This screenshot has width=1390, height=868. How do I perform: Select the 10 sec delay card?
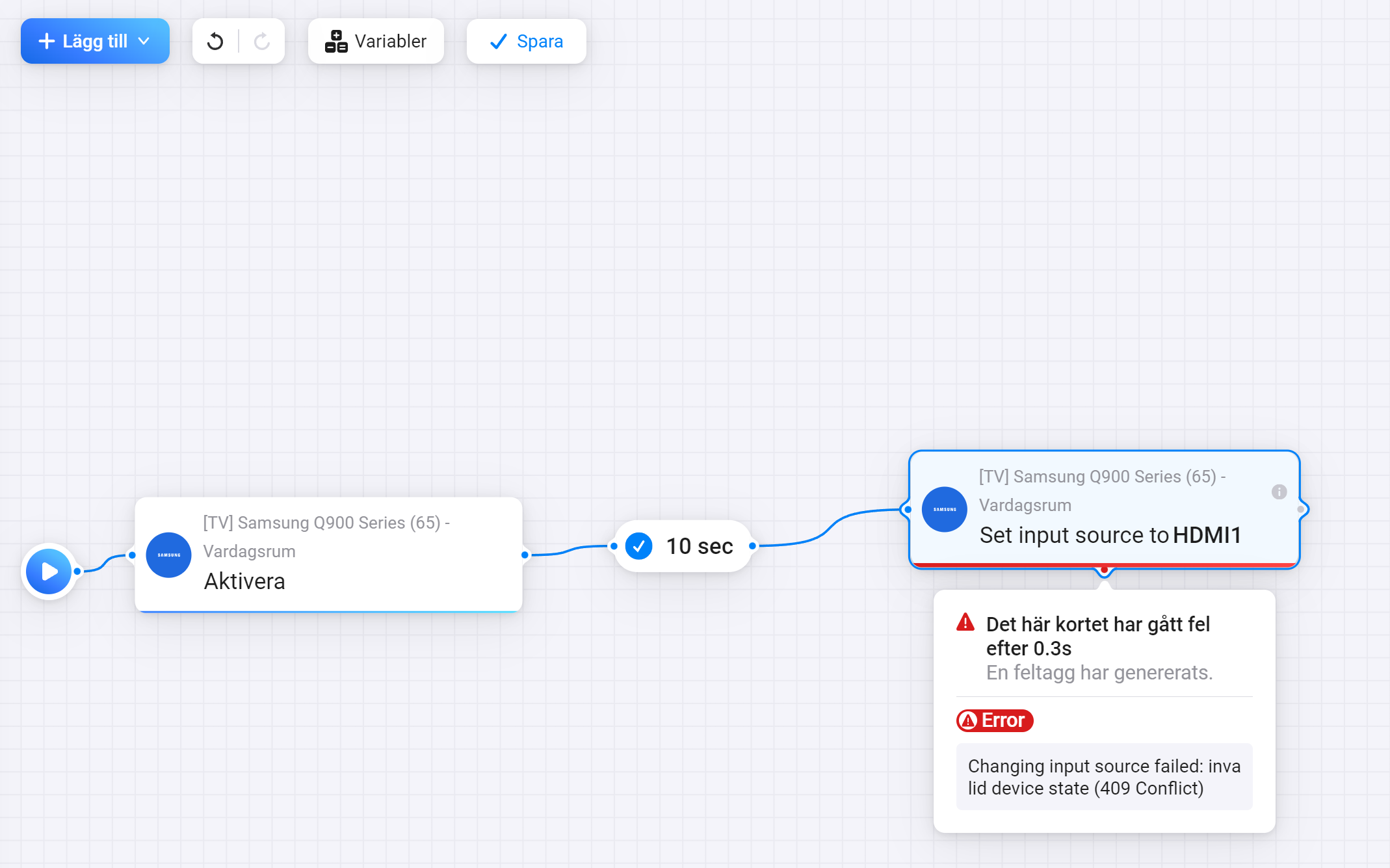pyautogui.click(x=700, y=546)
